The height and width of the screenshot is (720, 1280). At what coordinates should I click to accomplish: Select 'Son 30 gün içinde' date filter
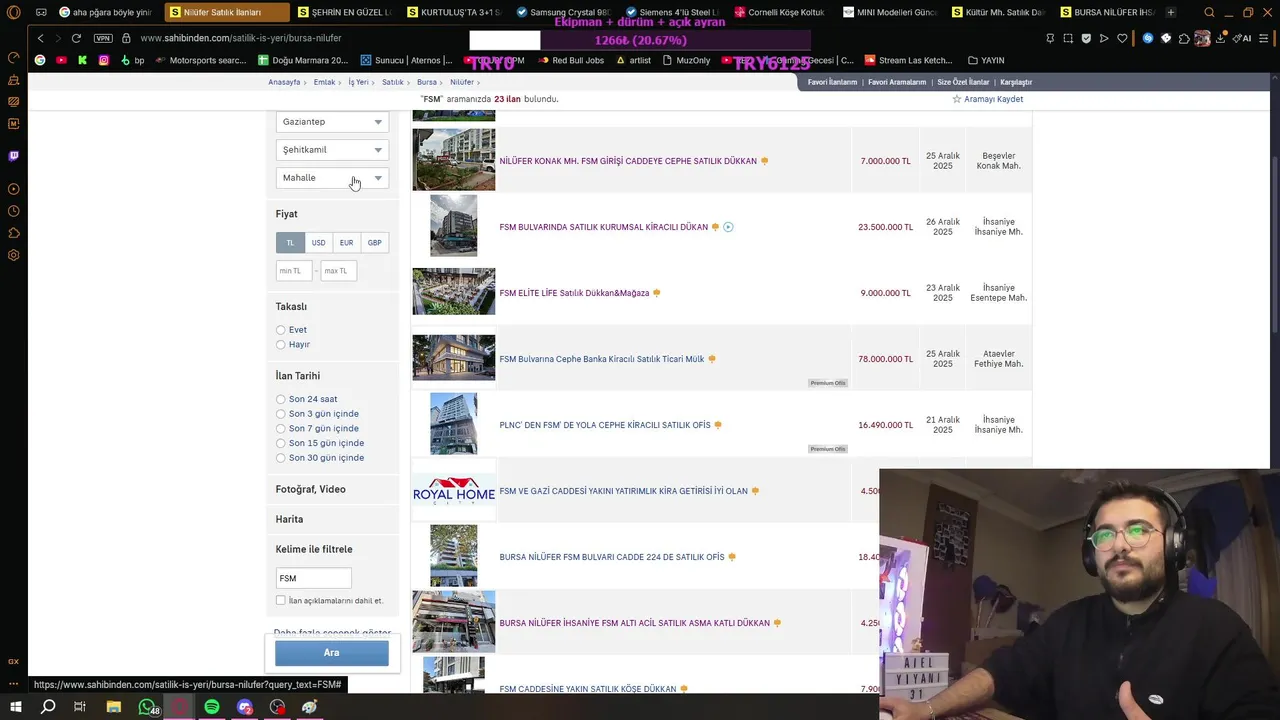coord(281,458)
